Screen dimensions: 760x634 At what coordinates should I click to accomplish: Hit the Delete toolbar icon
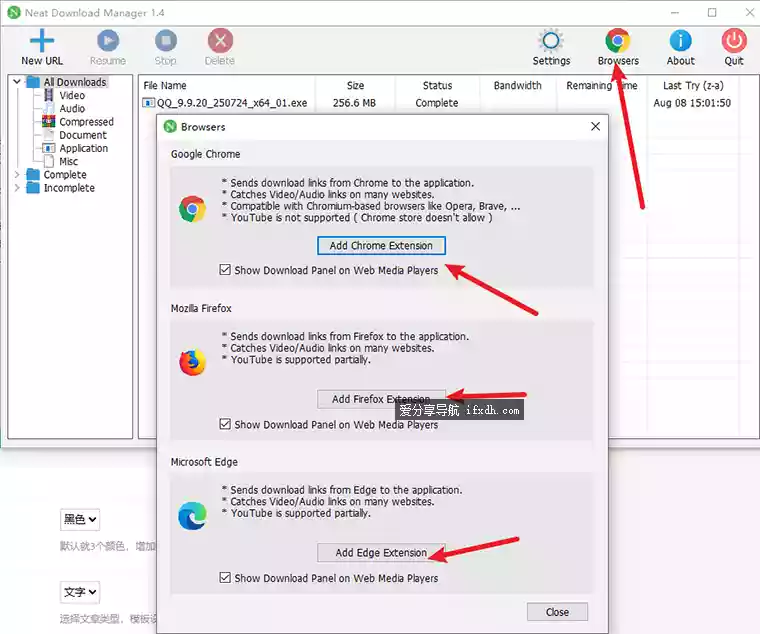(220, 41)
